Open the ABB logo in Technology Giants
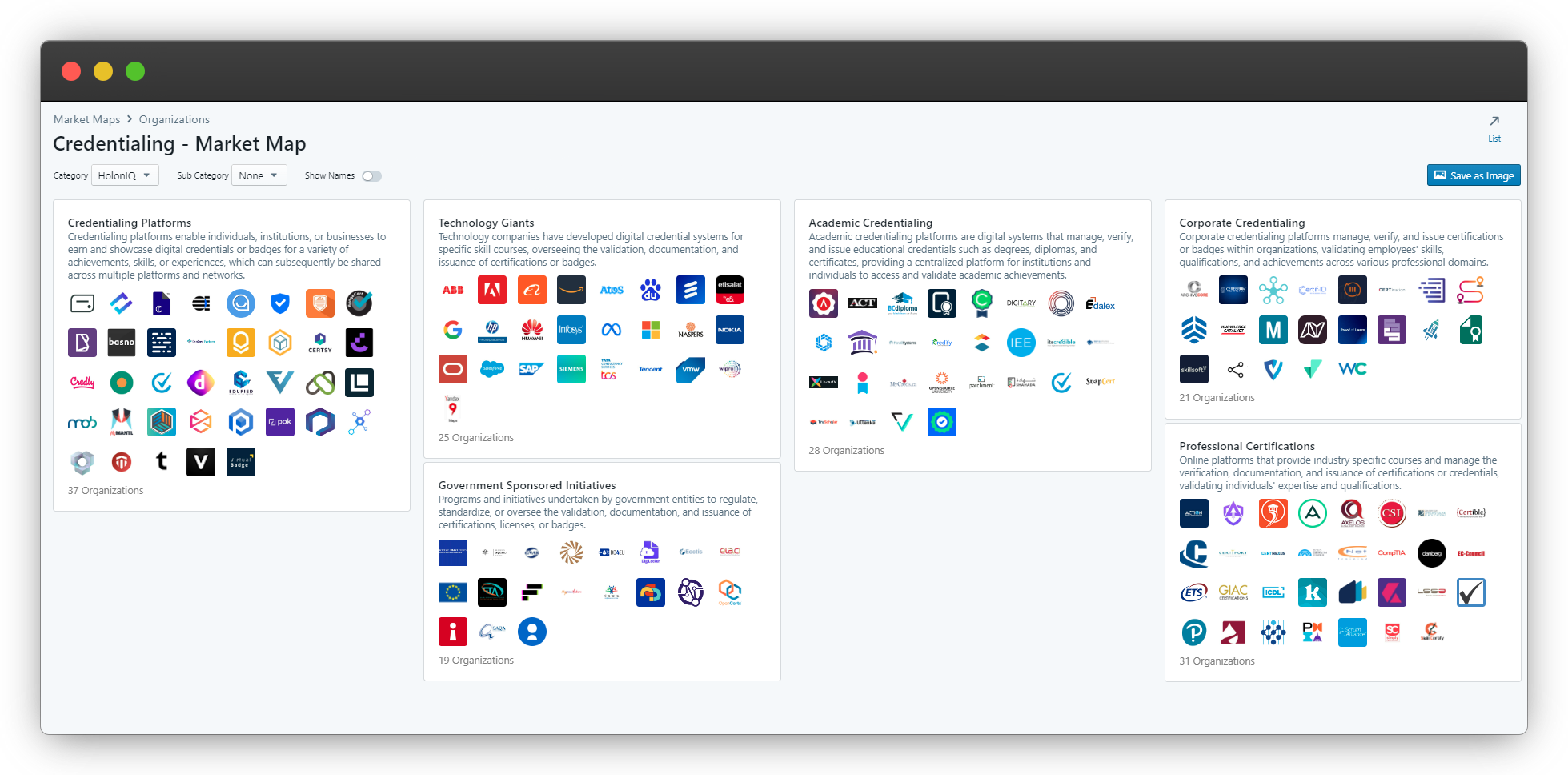Screen dimensions: 1568x775 click(453, 290)
